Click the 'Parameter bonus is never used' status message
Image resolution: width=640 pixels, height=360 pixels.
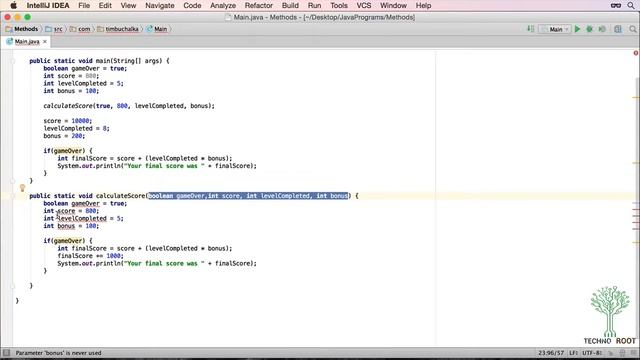(x=58, y=353)
